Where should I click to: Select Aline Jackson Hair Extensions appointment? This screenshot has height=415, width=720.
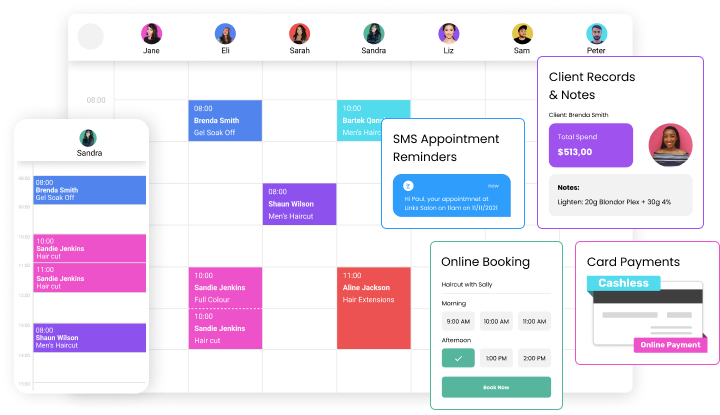tap(374, 307)
